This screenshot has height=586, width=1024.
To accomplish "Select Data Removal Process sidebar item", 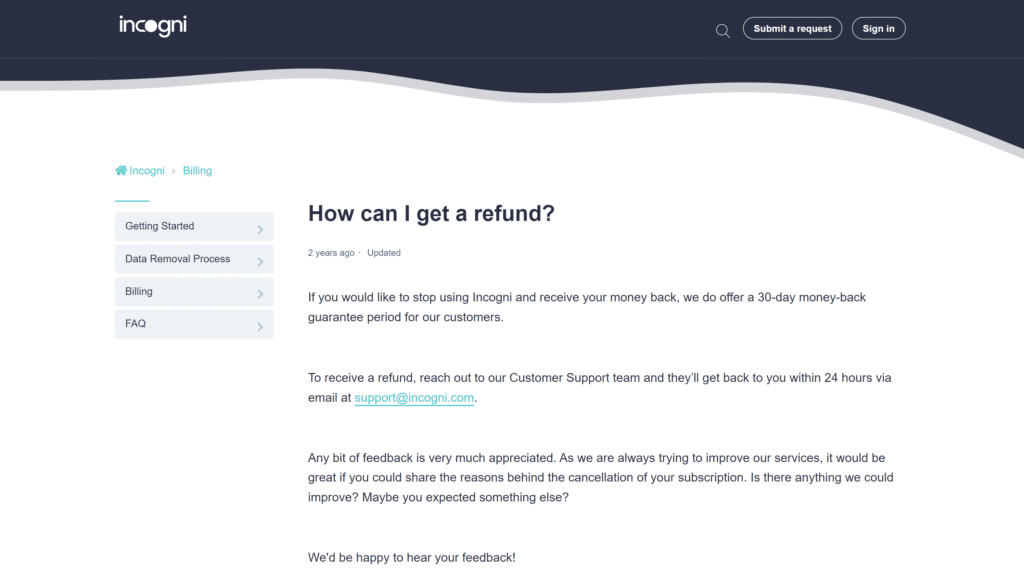I will point(194,259).
